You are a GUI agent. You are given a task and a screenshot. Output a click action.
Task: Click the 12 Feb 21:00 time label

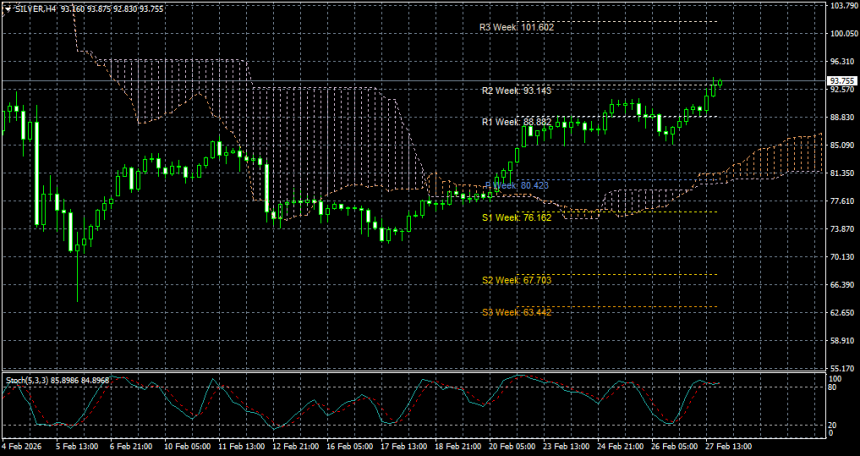point(294,446)
